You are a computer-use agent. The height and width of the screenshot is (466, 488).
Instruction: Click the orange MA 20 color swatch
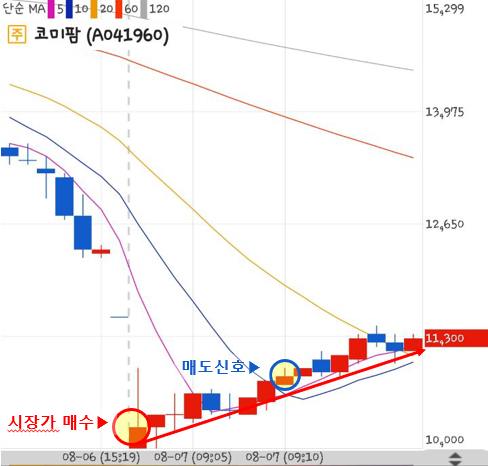94,9
